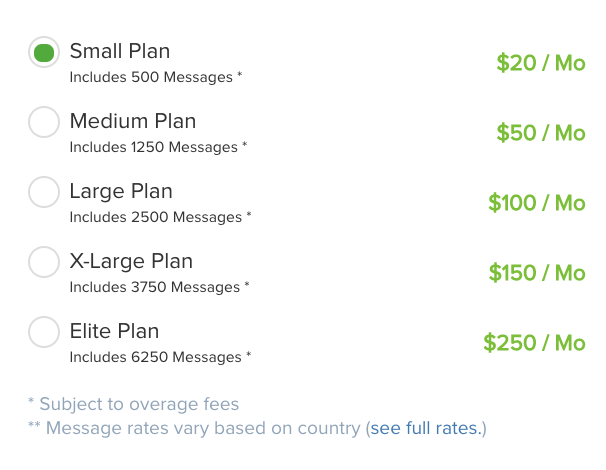Image resolution: width=606 pixels, height=470 pixels.
Task: Click the Includes 6250 Messages text
Action: tap(160, 357)
